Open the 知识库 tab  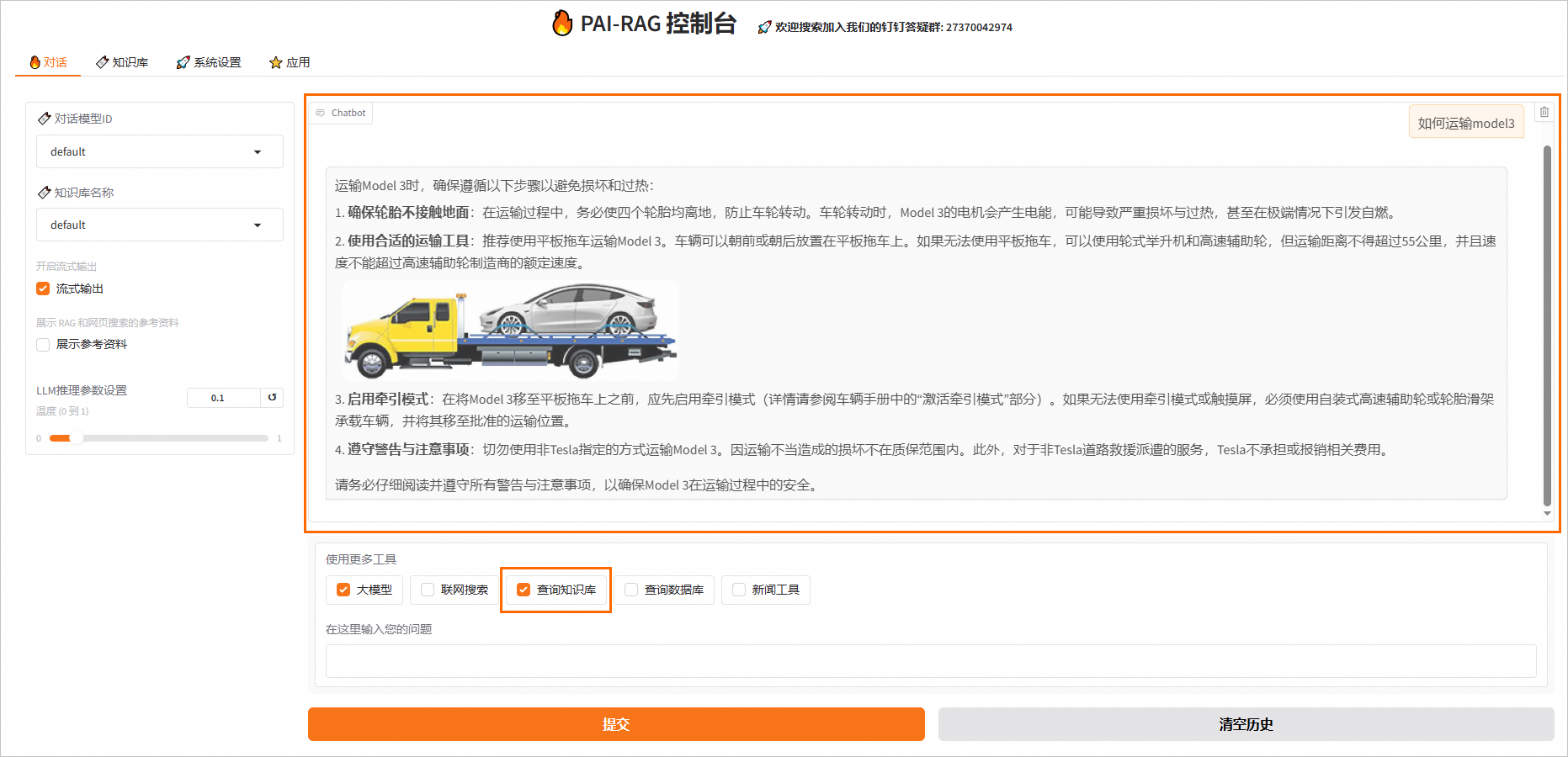pyautogui.click(x=122, y=62)
